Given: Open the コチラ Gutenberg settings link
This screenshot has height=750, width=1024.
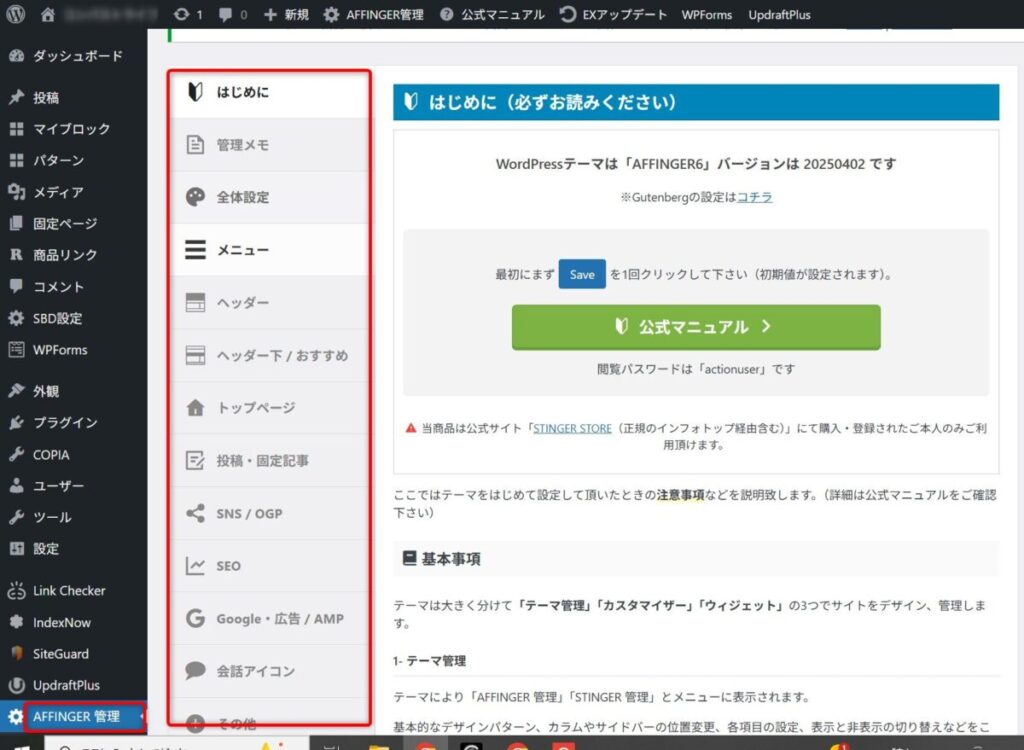Looking at the screenshot, I should click(x=754, y=197).
